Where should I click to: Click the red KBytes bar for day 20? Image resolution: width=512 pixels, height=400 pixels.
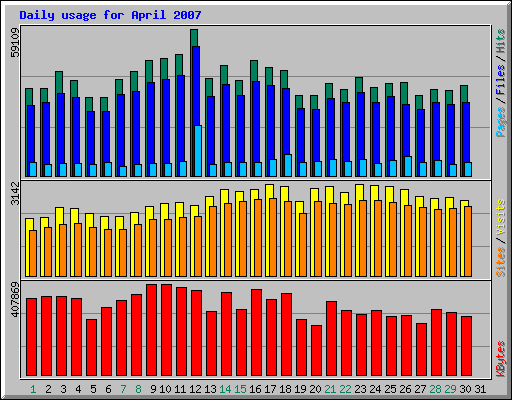coord(316,351)
